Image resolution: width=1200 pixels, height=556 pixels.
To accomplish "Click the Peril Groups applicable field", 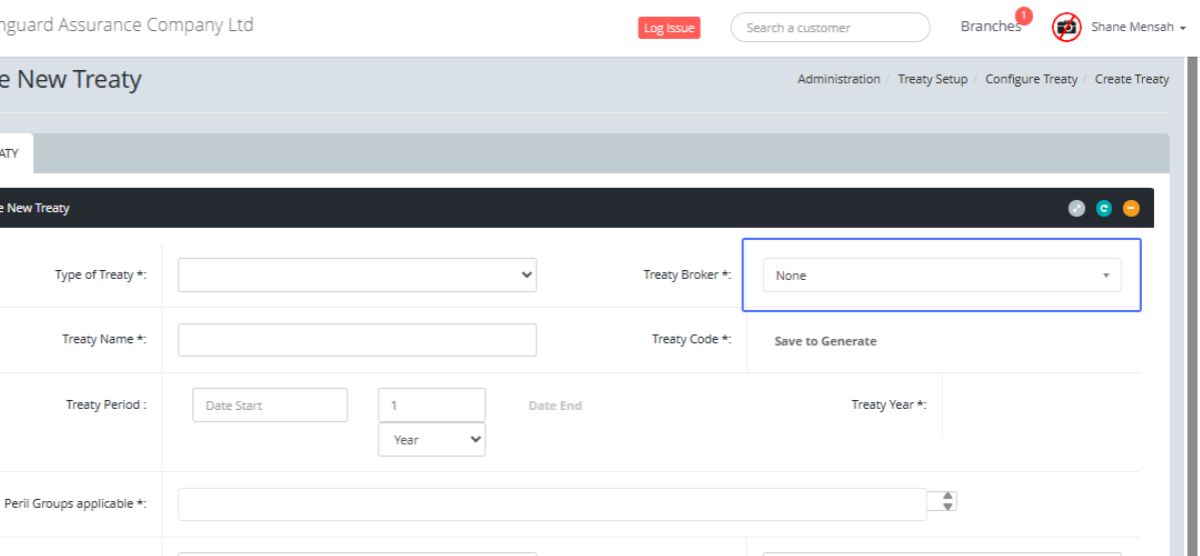I will pos(552,505).
